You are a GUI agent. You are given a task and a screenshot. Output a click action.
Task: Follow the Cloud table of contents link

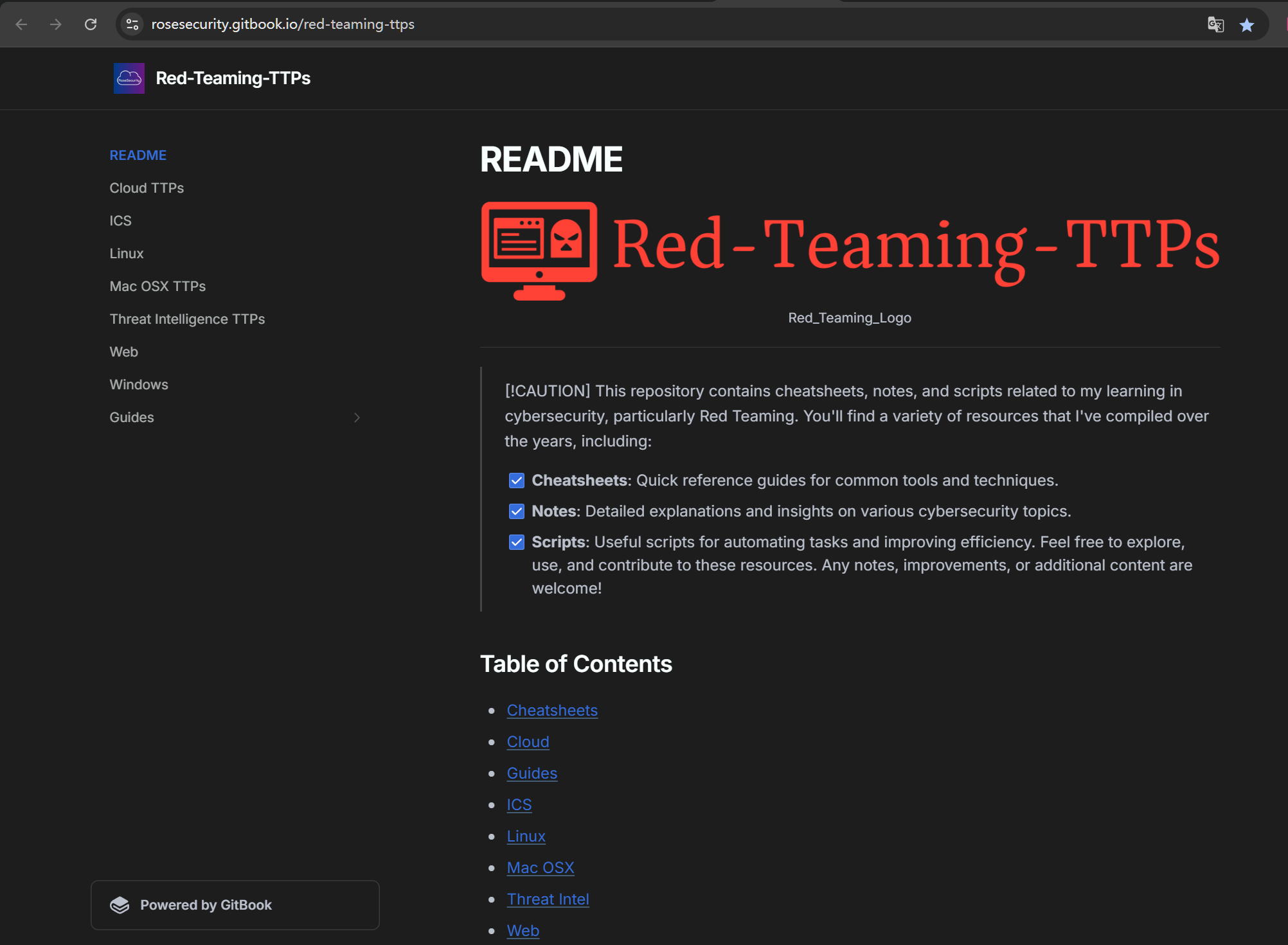(x=528, y=742)
